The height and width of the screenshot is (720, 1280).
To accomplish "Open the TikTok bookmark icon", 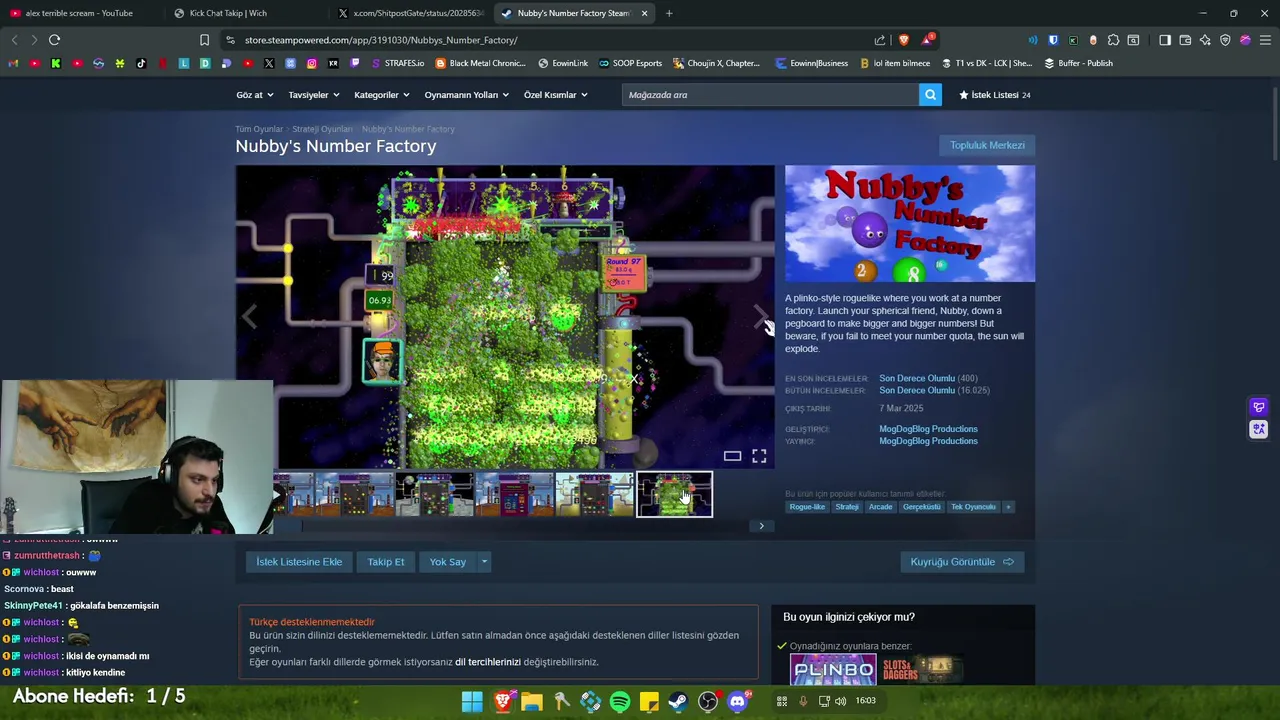I will coord(141,63).
